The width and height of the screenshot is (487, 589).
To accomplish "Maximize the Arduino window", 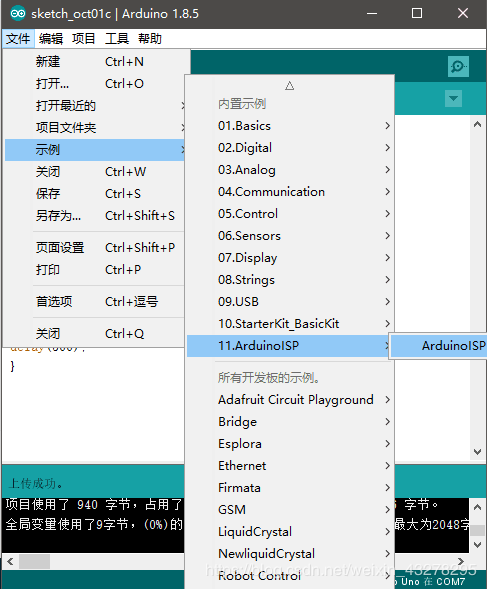I will (417, 14).
